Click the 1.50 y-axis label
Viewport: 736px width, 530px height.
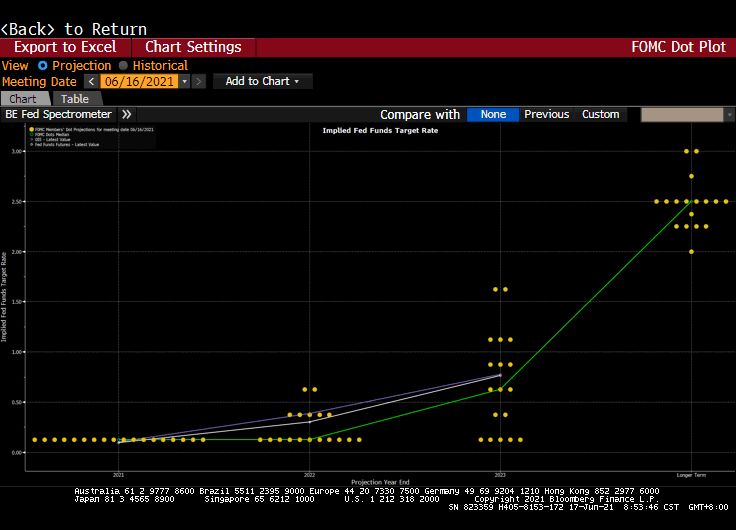tap(17, 302)
